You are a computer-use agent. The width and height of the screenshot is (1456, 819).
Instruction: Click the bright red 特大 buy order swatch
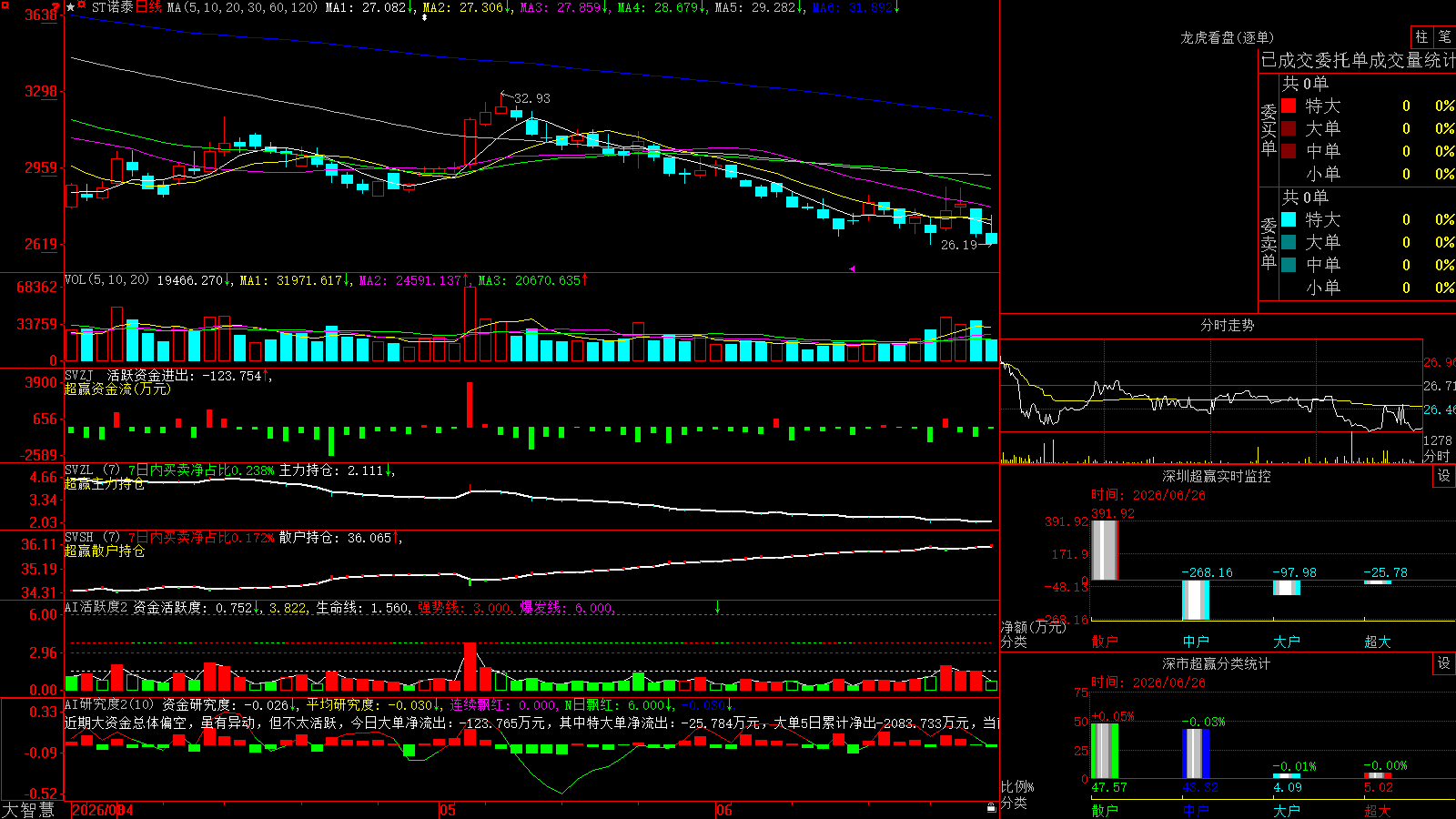coord(1289,106)
